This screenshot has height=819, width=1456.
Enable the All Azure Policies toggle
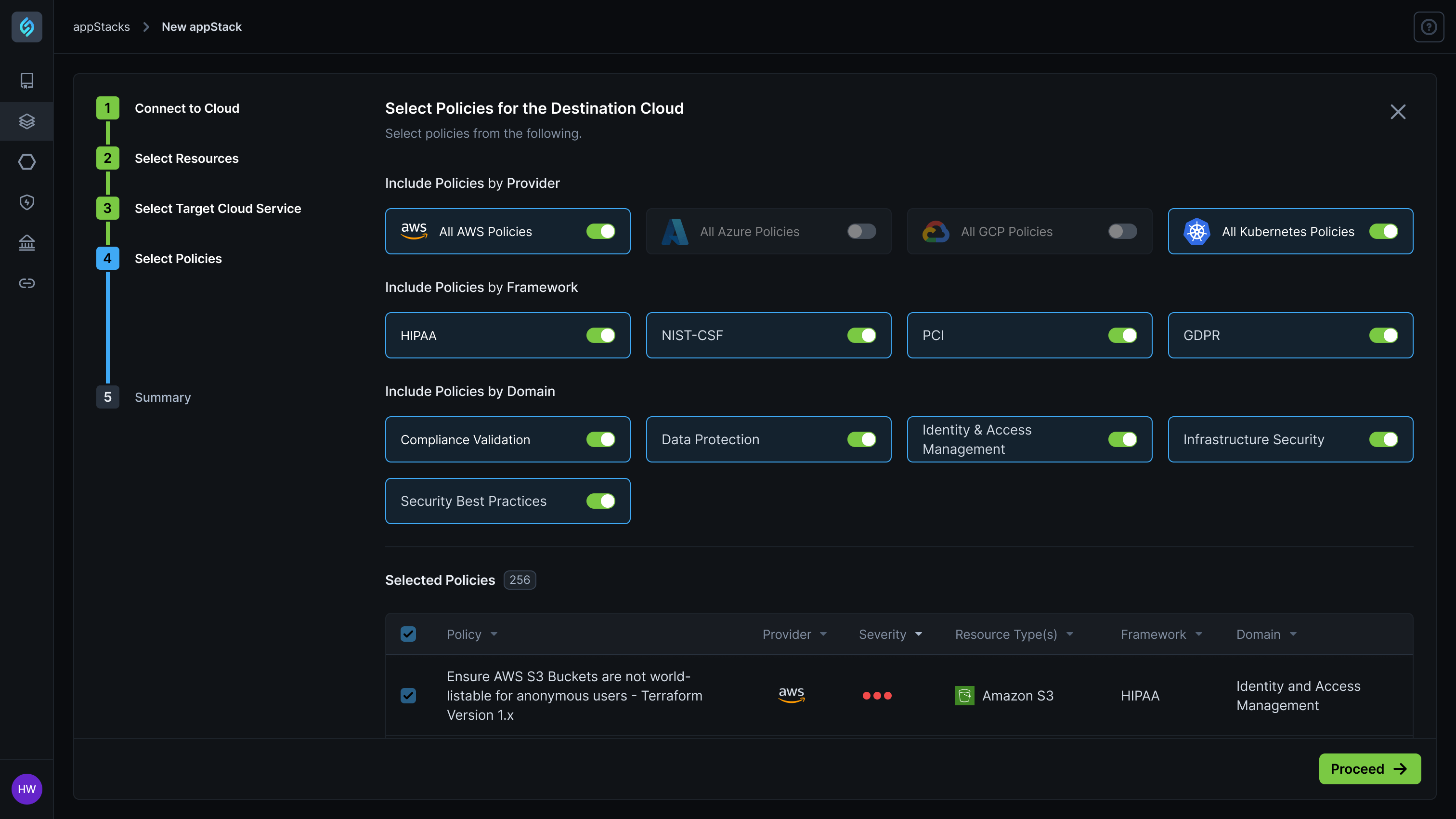[x=861, y=231]
